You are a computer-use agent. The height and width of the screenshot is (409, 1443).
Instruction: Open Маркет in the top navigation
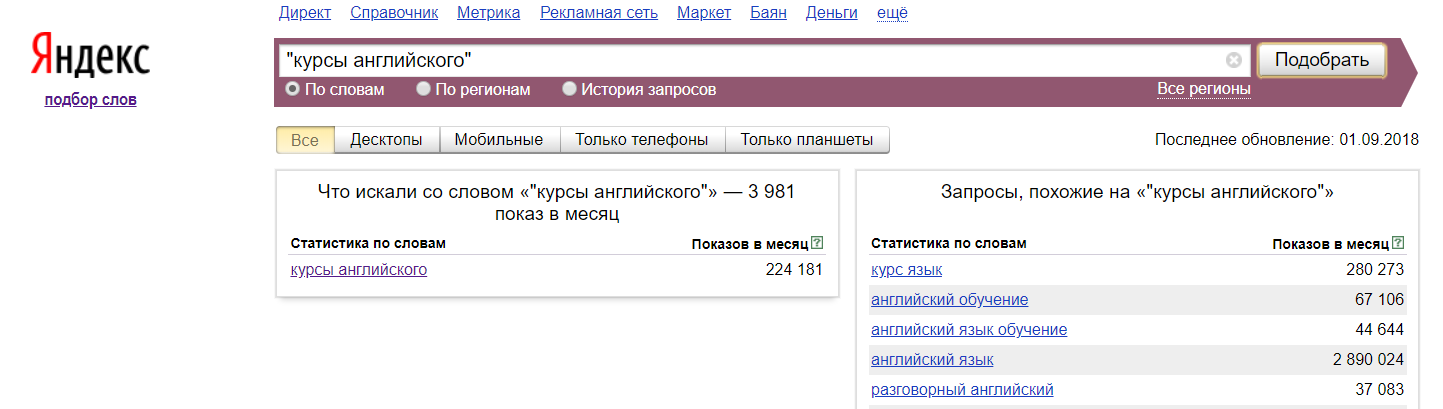[704, 13]
